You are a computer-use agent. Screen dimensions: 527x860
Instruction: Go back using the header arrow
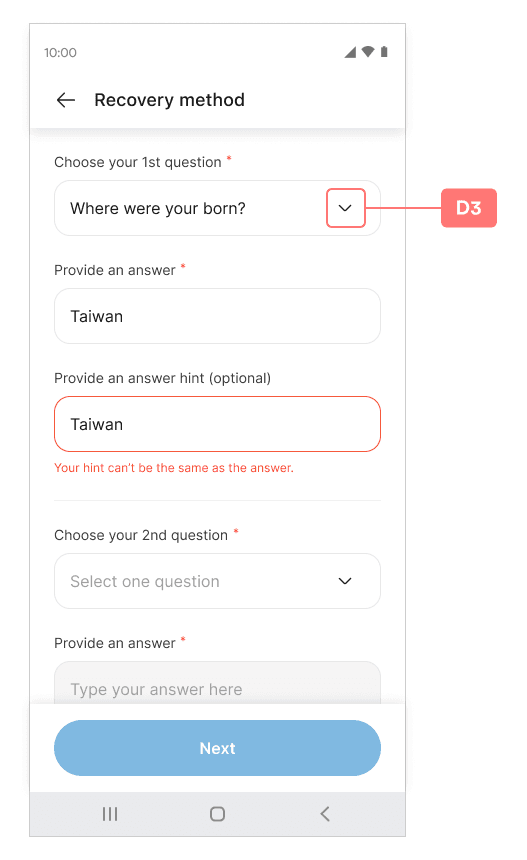coord(66,100)
